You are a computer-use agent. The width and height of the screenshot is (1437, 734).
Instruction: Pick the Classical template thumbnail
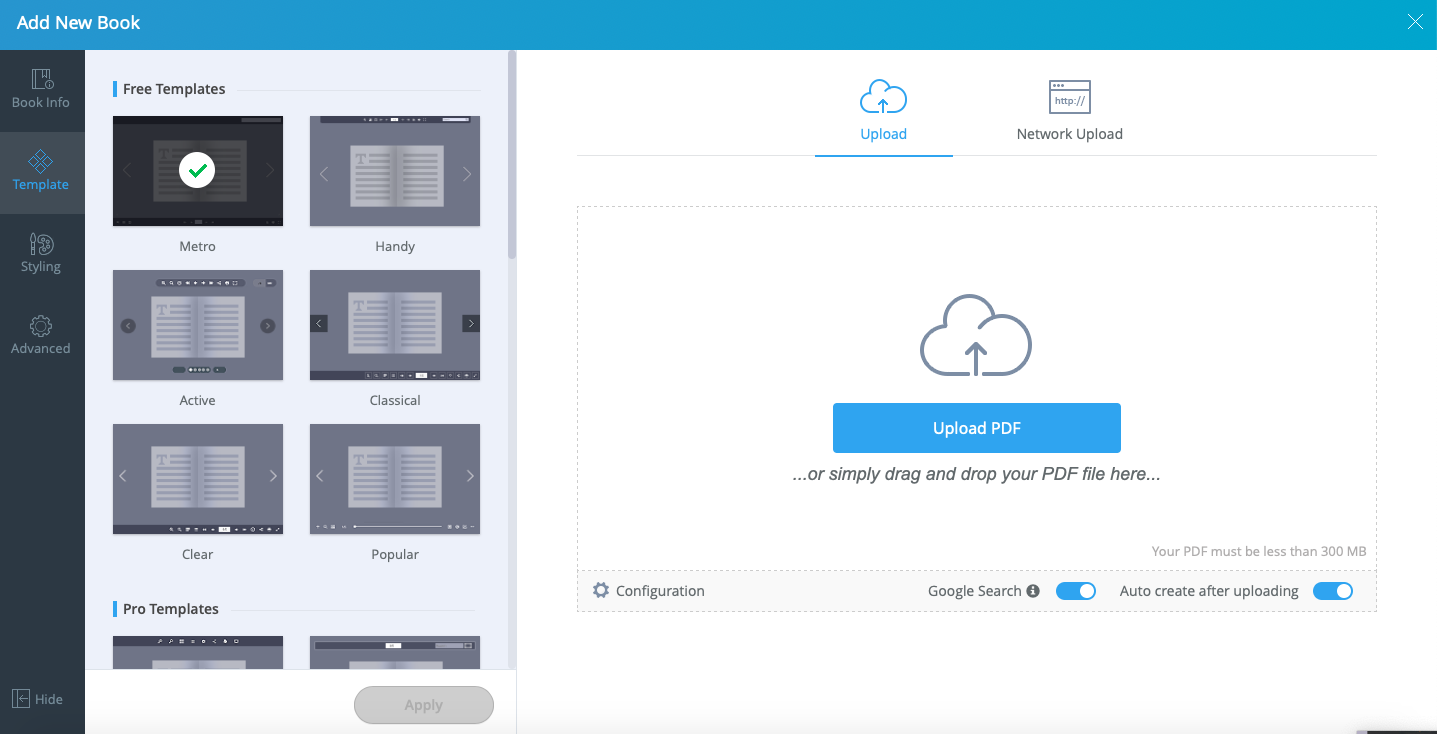tap(395, 325)
